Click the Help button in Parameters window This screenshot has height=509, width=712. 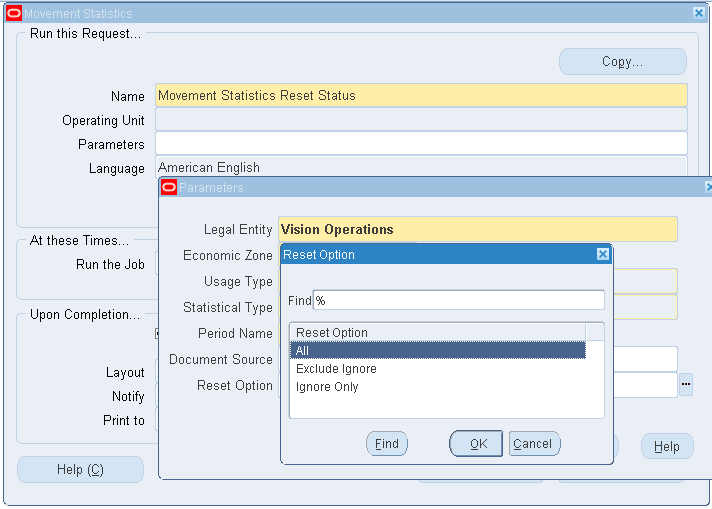[x=667, y=446]
